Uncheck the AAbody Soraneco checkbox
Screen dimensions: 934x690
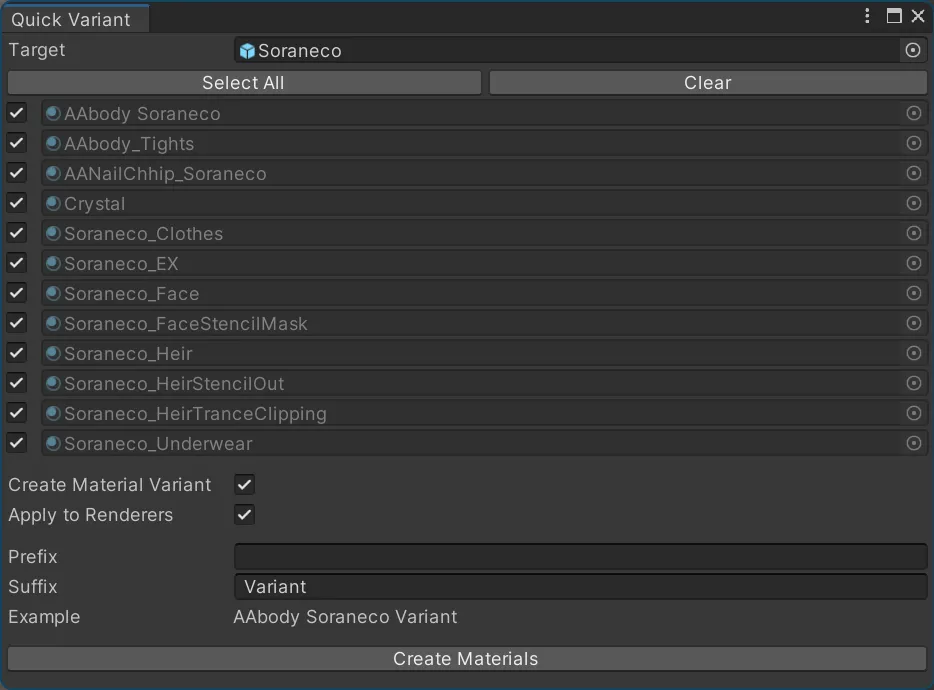(x=17, y=113)
